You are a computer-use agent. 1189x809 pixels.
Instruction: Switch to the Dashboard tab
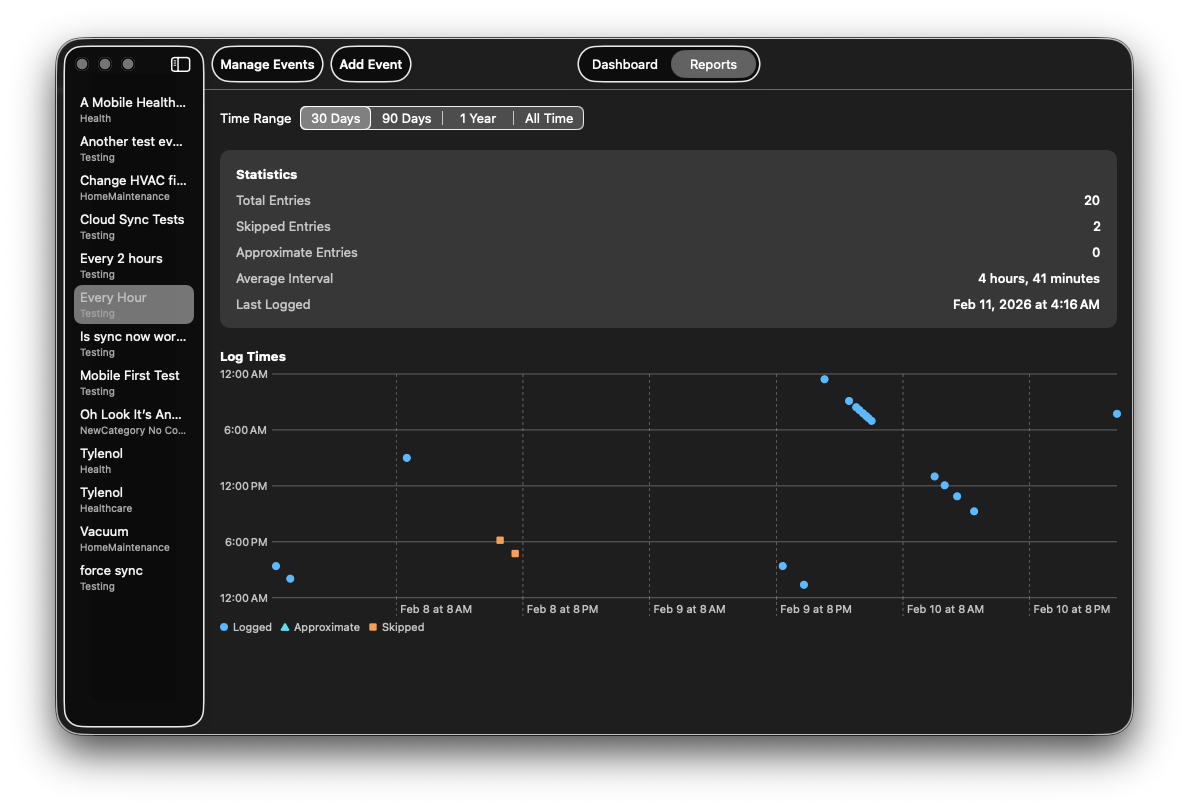pos(624,63)
